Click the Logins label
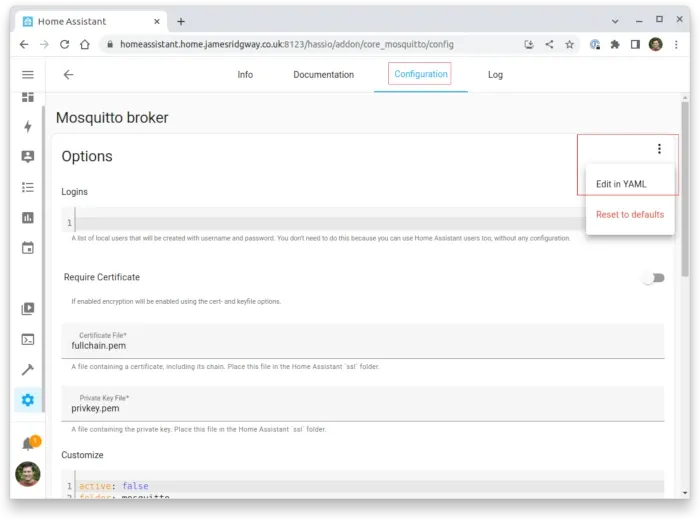Viewport: 700px width, 519px height. click(x=75, y=192)
